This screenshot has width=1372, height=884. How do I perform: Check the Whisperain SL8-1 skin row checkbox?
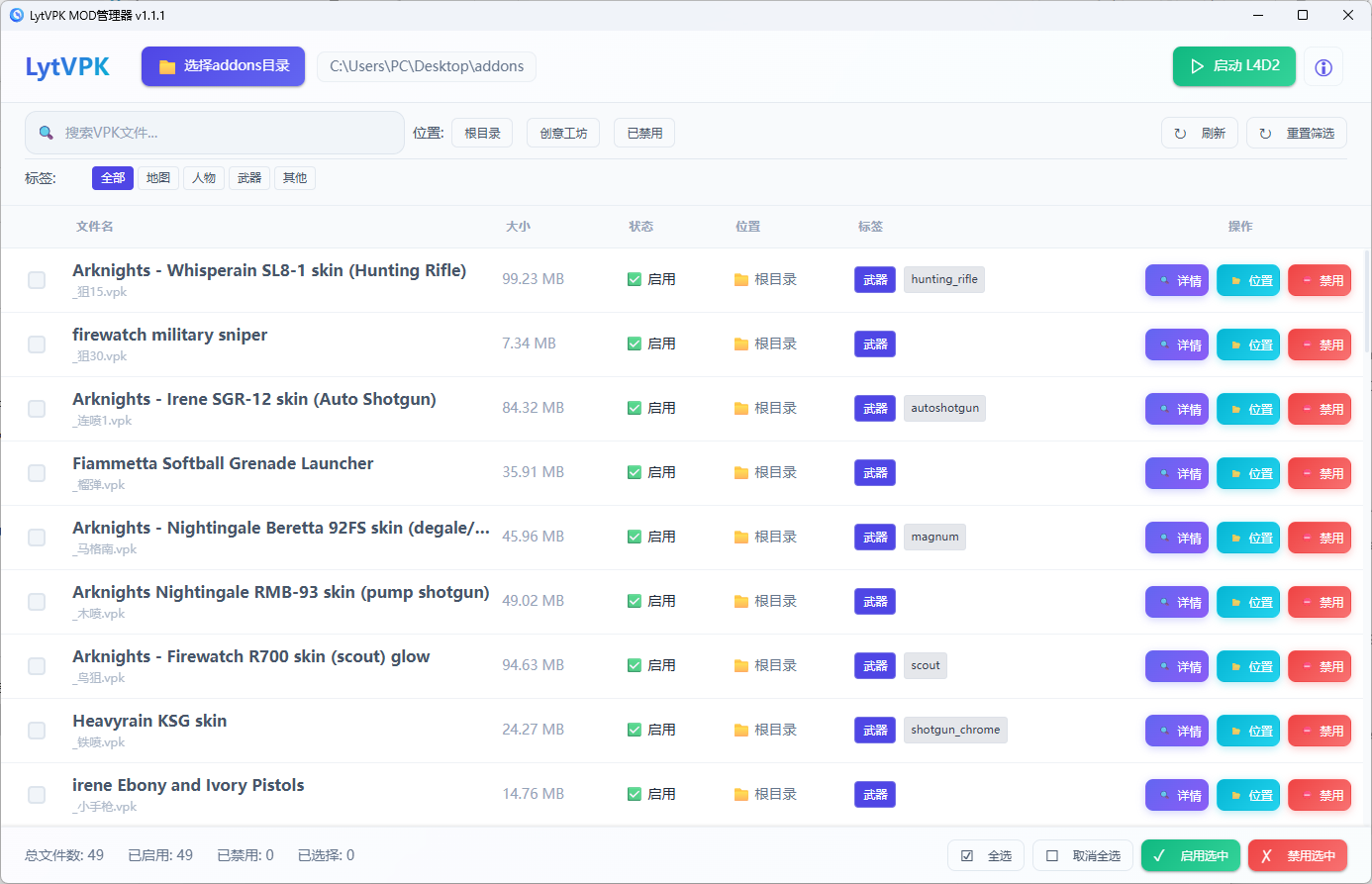click(37, 280)
